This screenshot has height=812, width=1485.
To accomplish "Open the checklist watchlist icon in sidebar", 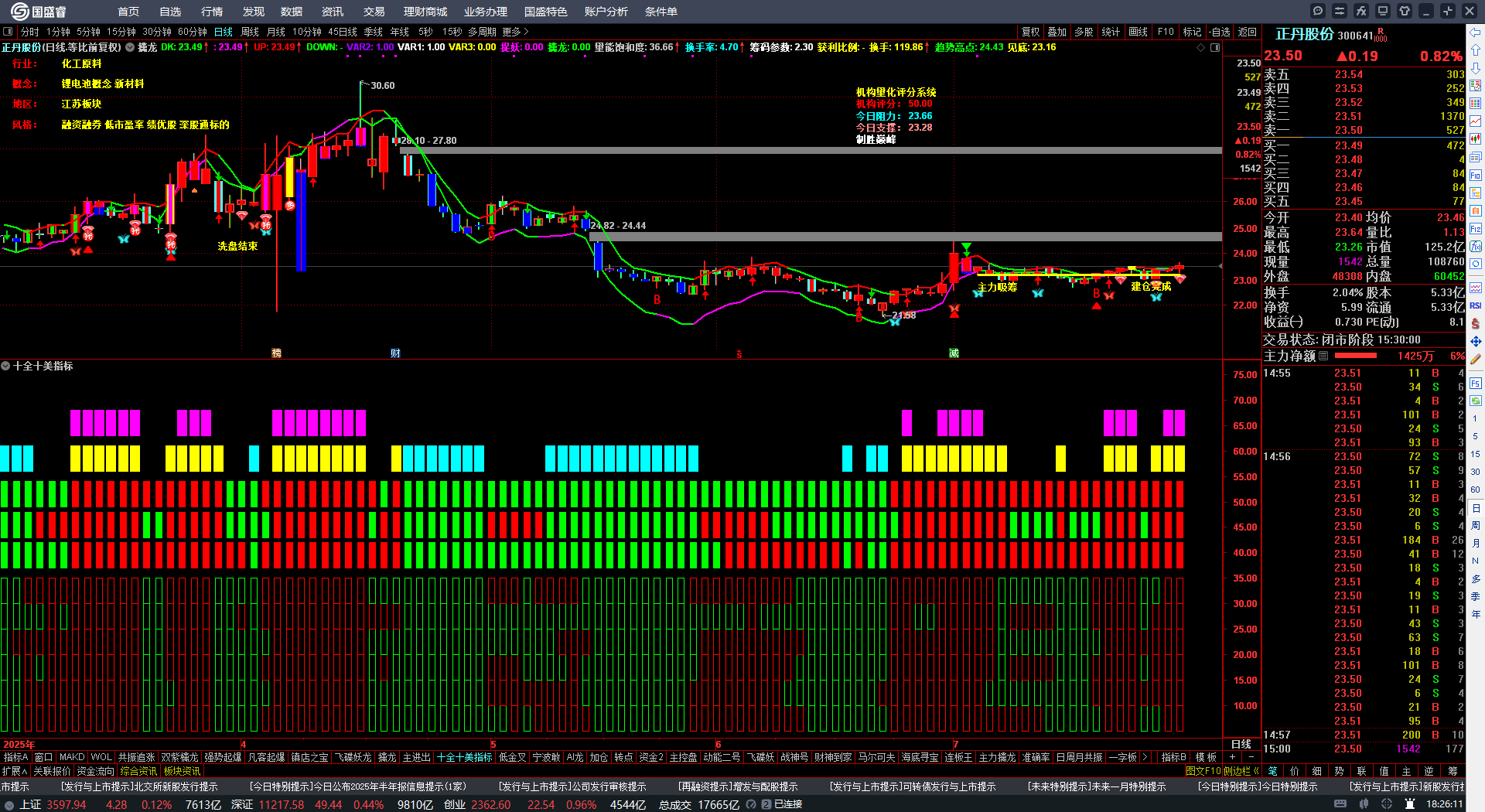I will point(1476,85).
